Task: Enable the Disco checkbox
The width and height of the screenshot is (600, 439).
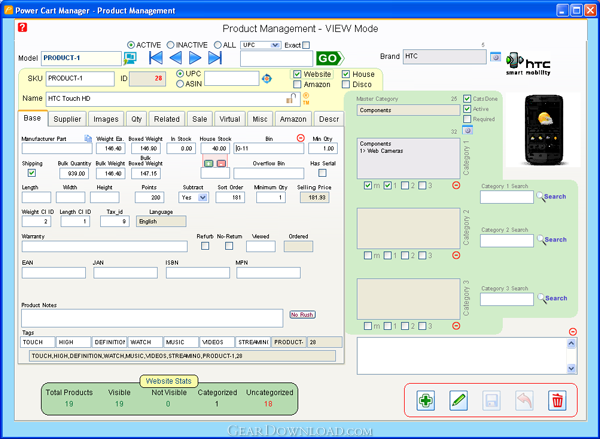Action: [x=346, y=84]
